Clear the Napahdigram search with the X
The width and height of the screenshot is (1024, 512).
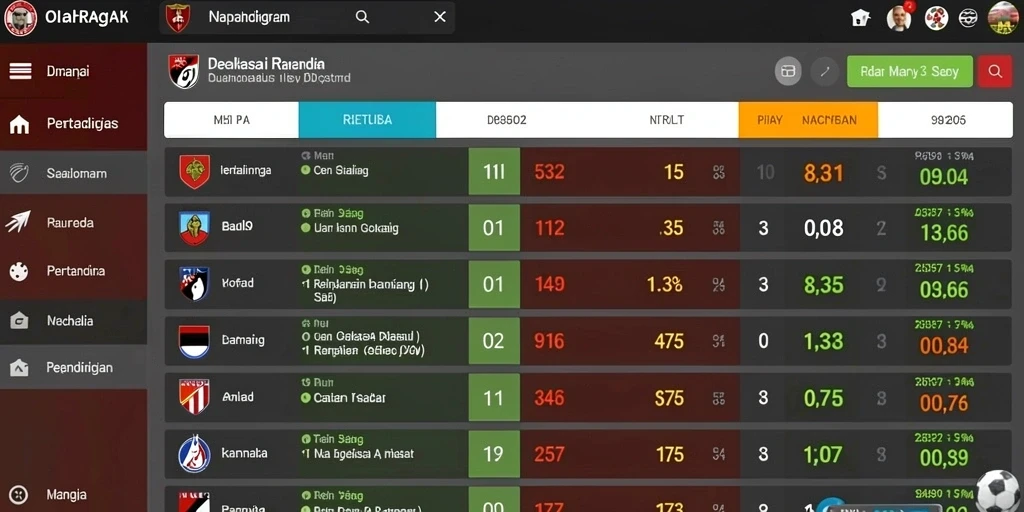pos(440,17)
